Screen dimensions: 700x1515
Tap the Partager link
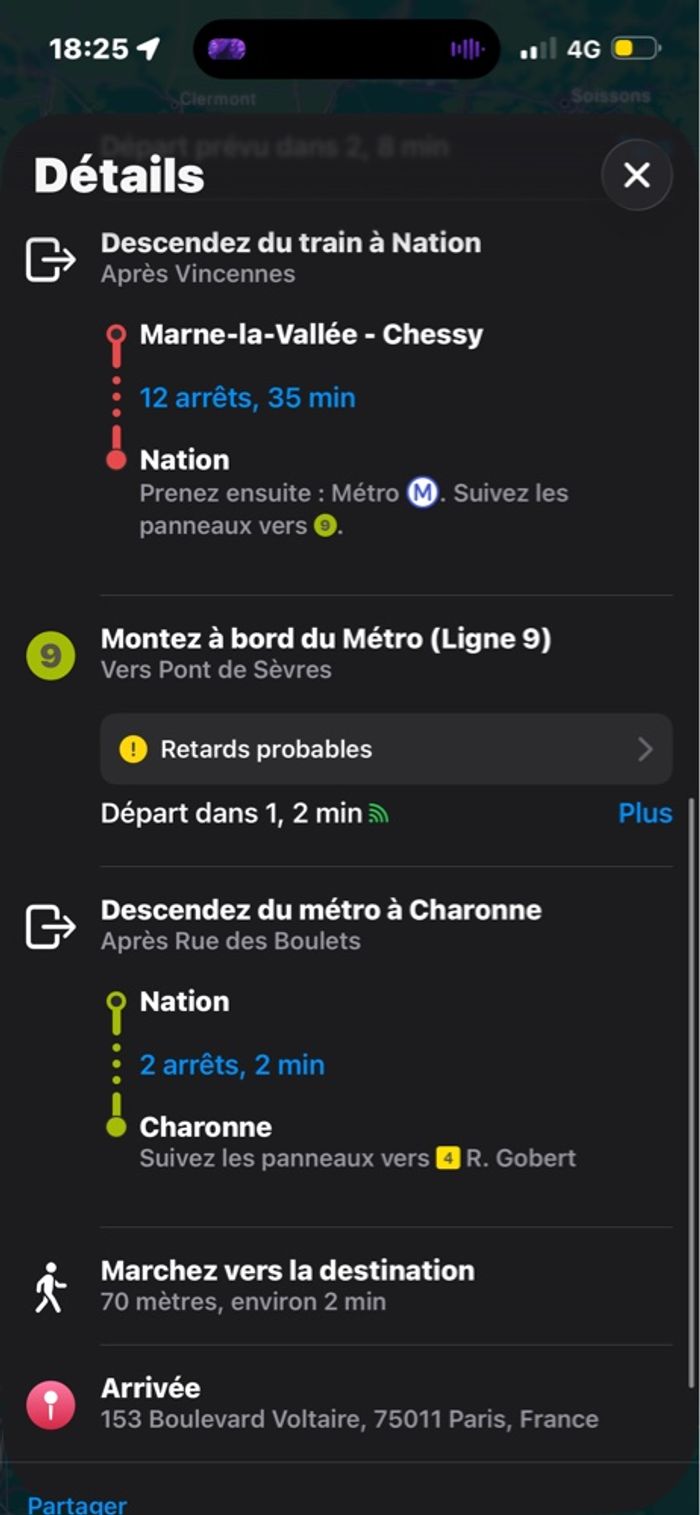(77, 1504)
